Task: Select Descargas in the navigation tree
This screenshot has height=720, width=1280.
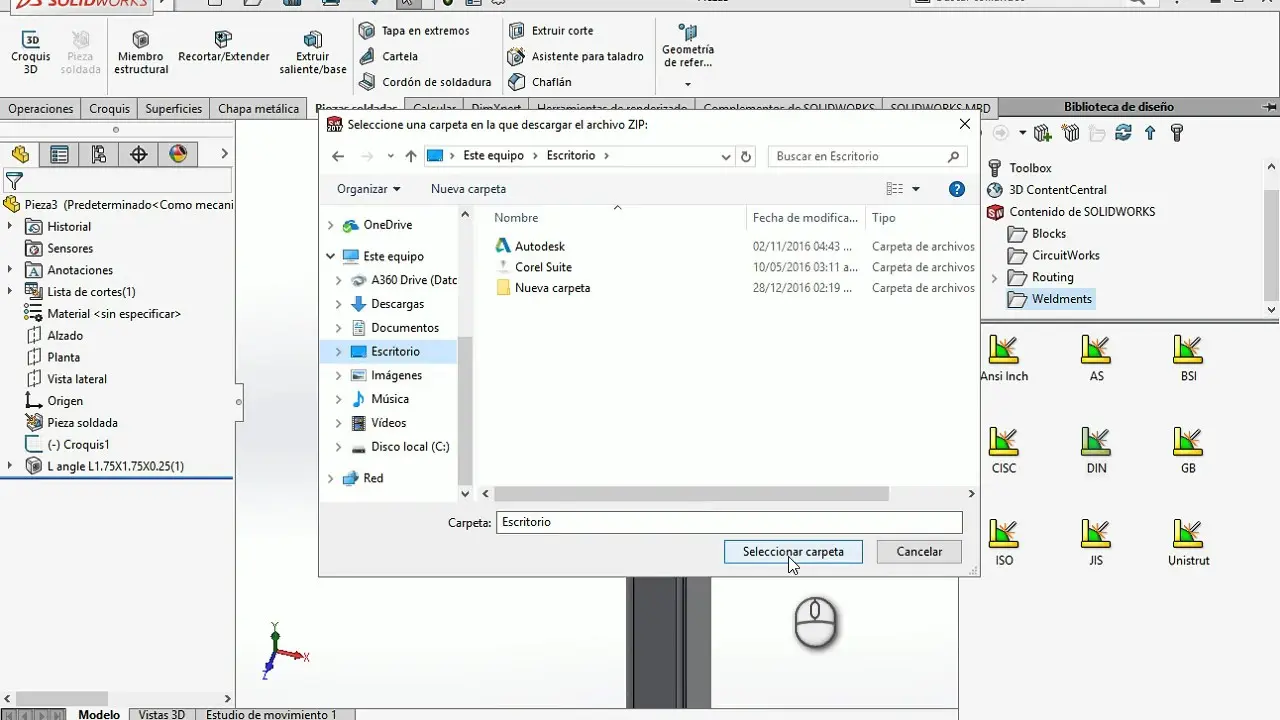Action: point(397,304)
